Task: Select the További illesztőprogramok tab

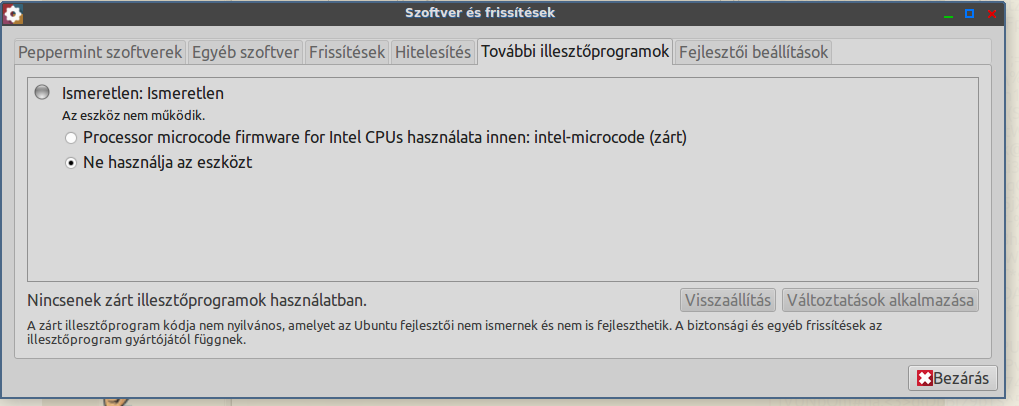Action: tap(575, 52)
